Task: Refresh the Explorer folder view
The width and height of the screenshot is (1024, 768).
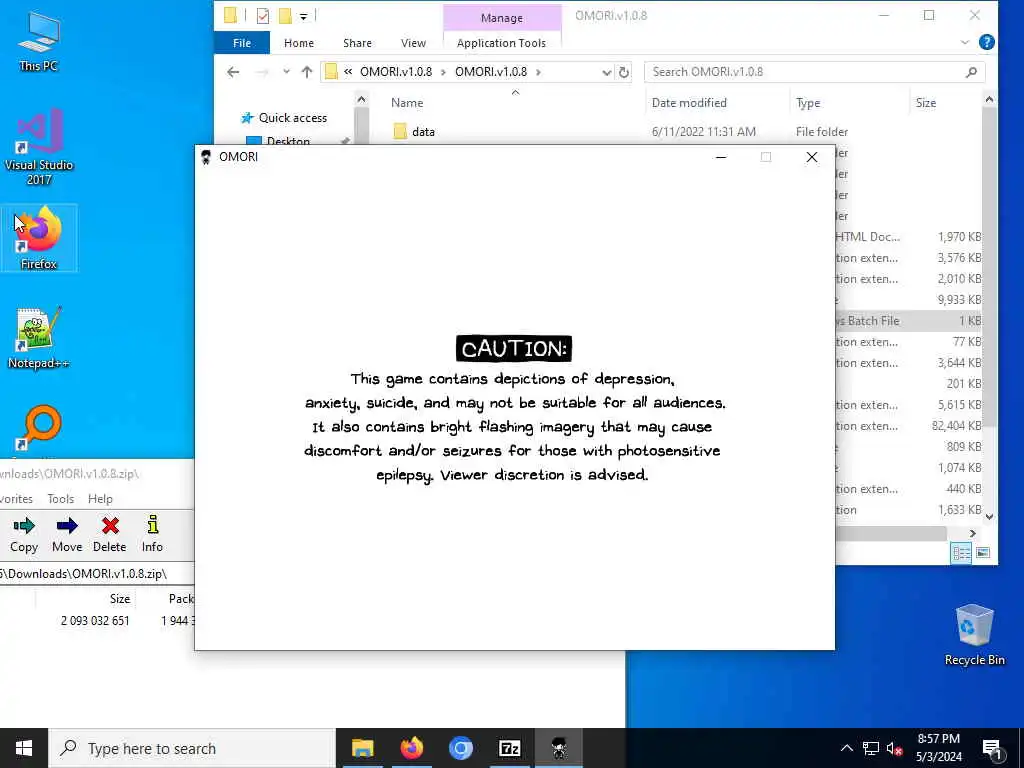Action: tap(624, 72)
